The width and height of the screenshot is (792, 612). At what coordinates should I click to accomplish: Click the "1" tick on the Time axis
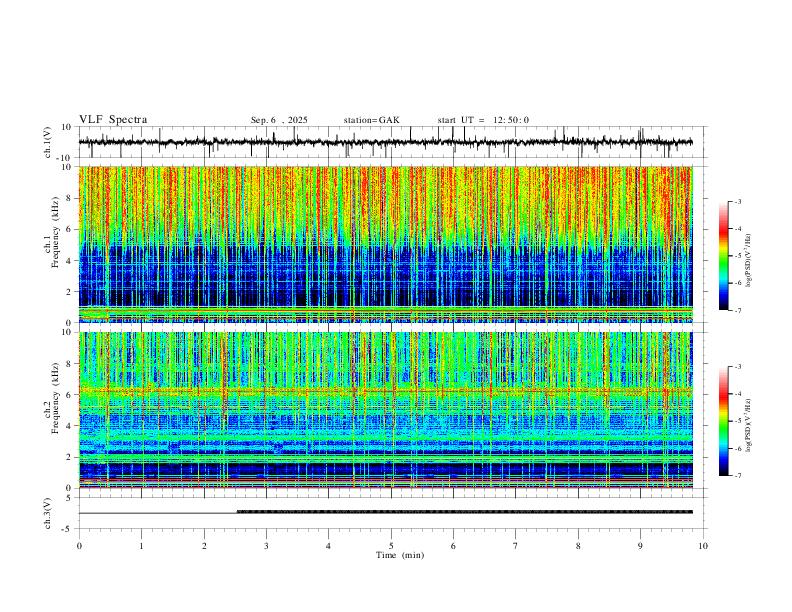click(141, 546)
